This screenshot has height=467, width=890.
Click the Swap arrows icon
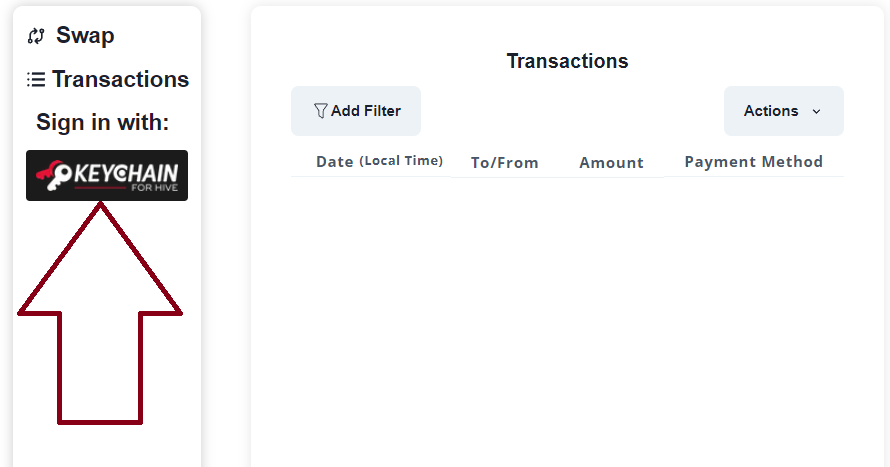[x=36, y=36]
